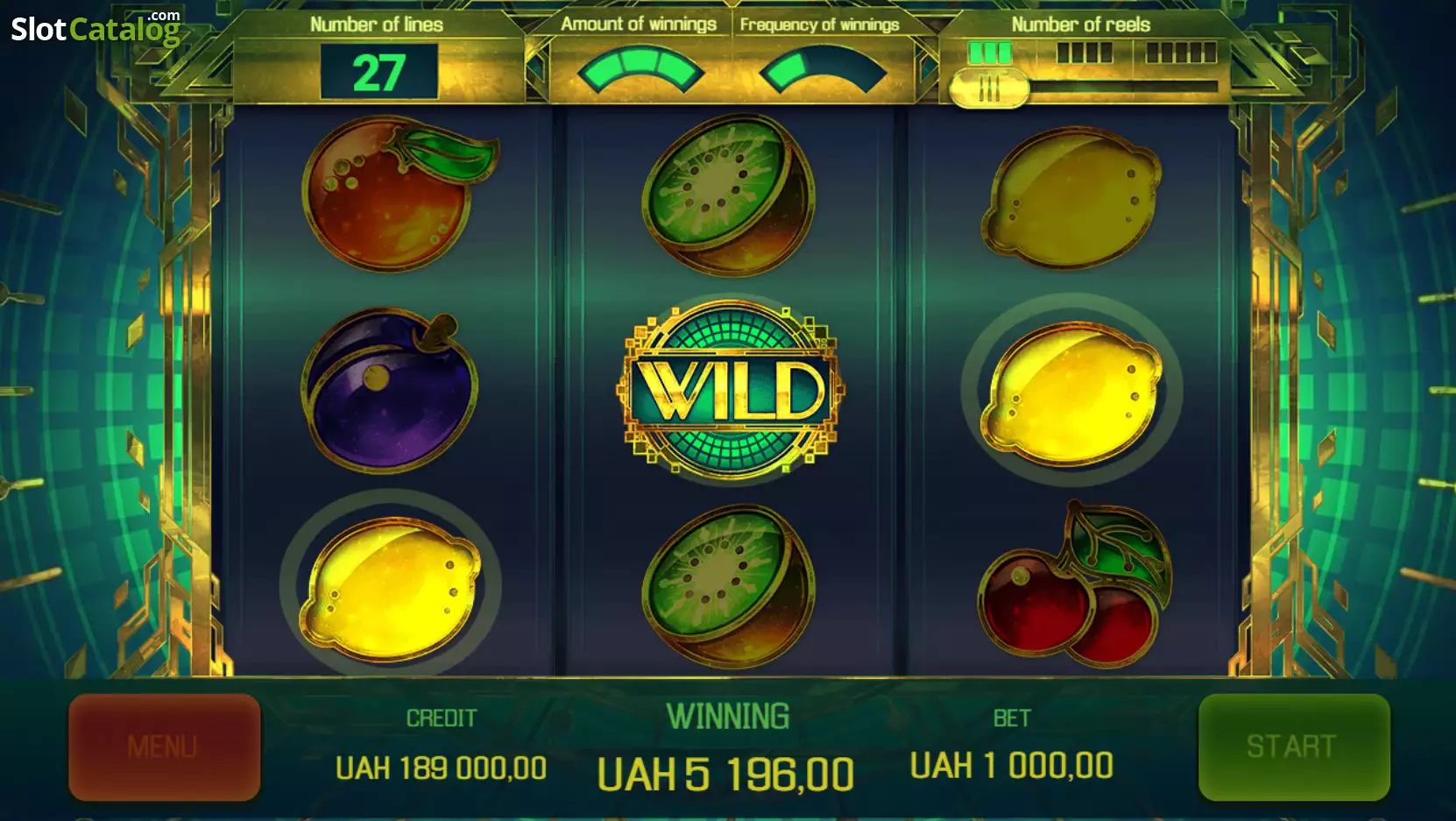Click the bottom kiwi symbol
Screen dimensions: 1456x821
729,586
